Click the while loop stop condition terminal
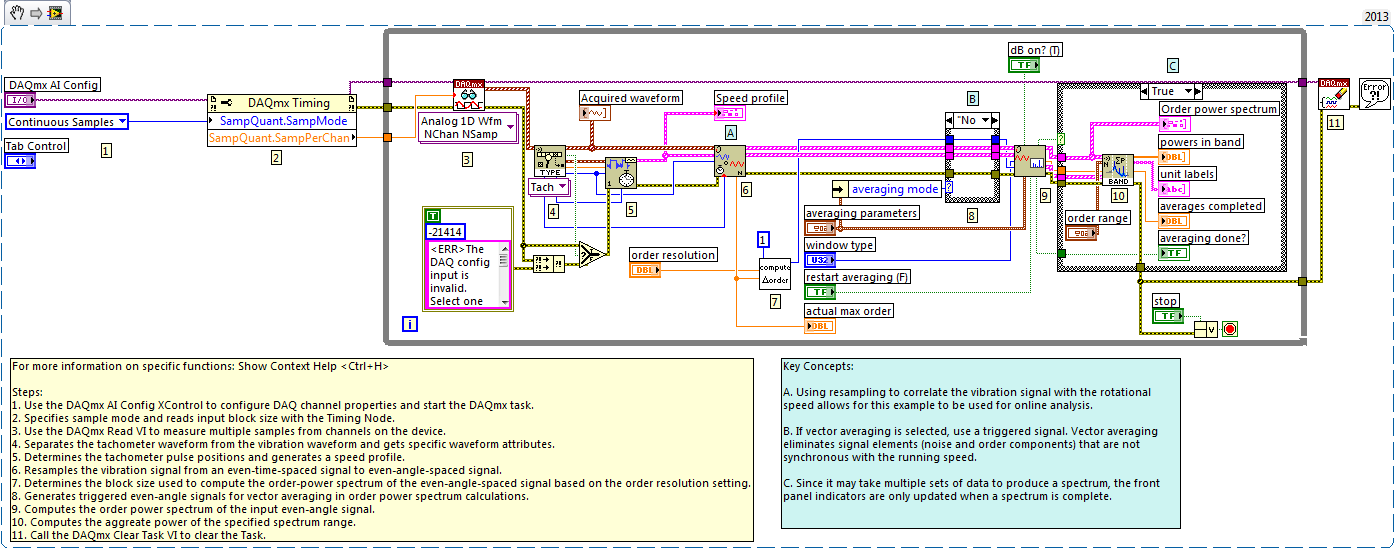1395x549 pixels. click(x=1229, y=329)
